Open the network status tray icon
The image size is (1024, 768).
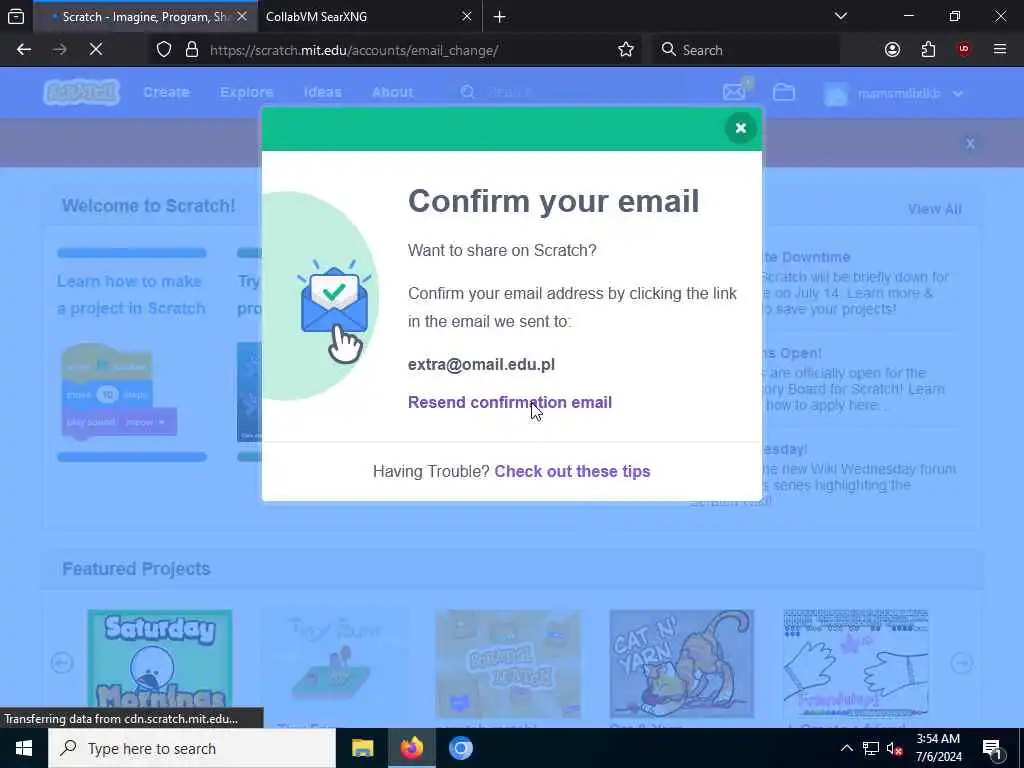click(x=871, y=748)
